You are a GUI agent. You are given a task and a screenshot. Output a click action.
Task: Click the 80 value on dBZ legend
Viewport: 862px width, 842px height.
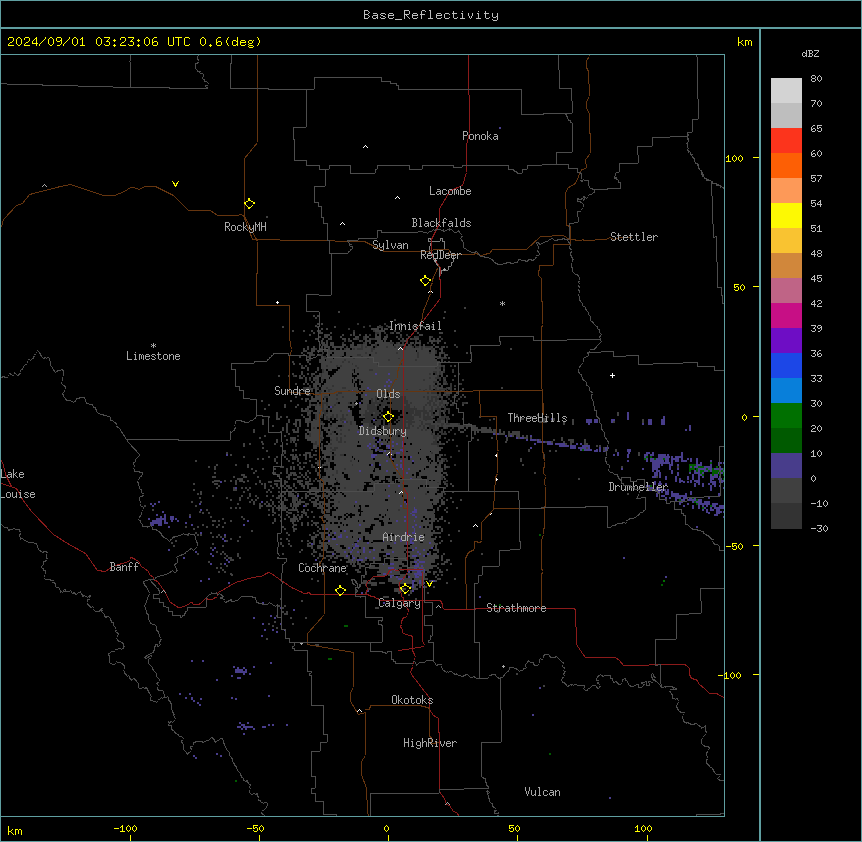[x=816, y=78]
